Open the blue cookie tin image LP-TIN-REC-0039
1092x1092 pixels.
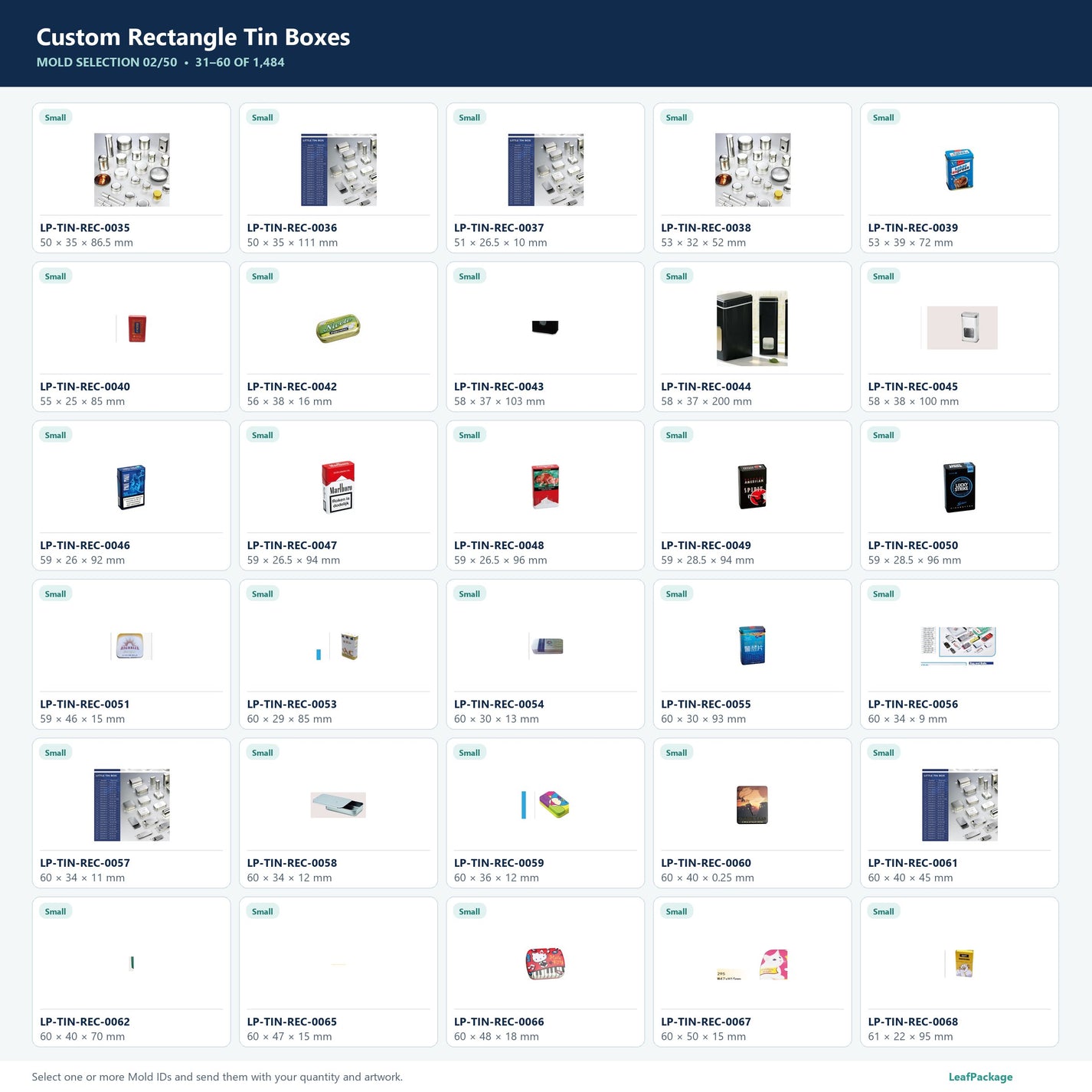960,170
